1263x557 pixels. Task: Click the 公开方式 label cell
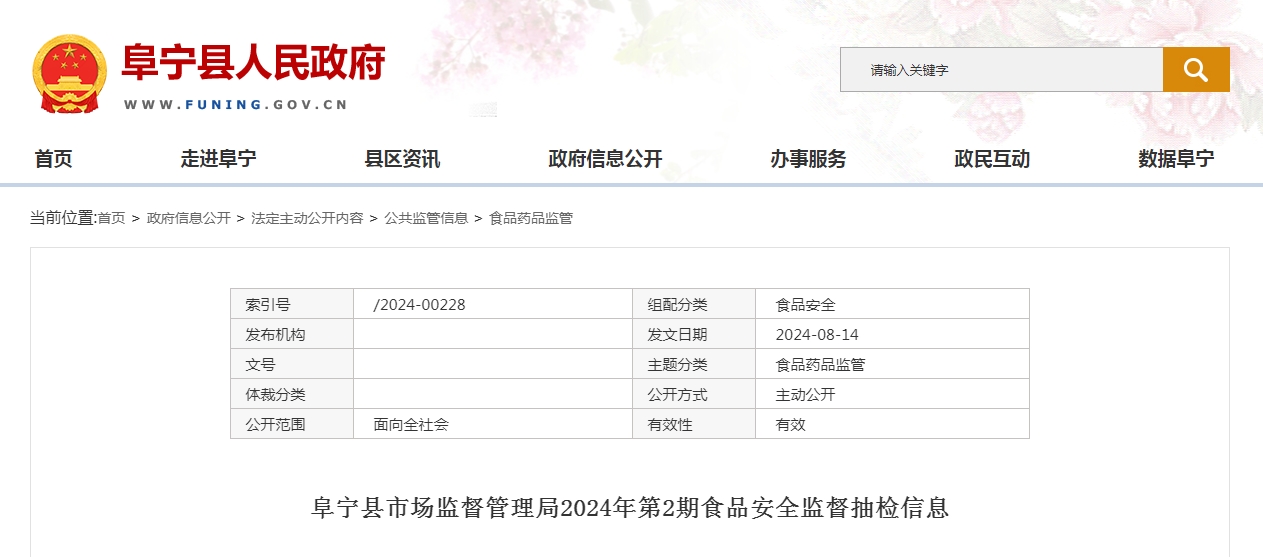tap(694, 394)
